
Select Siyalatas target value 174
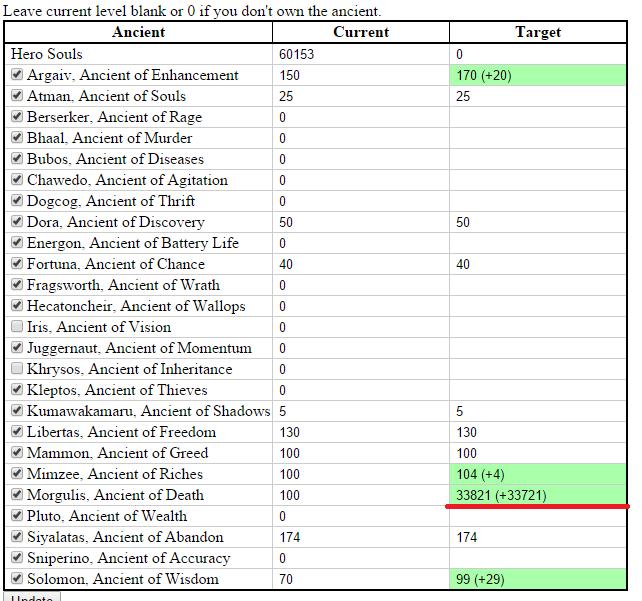pyautogui.click(x=538, y=537)
